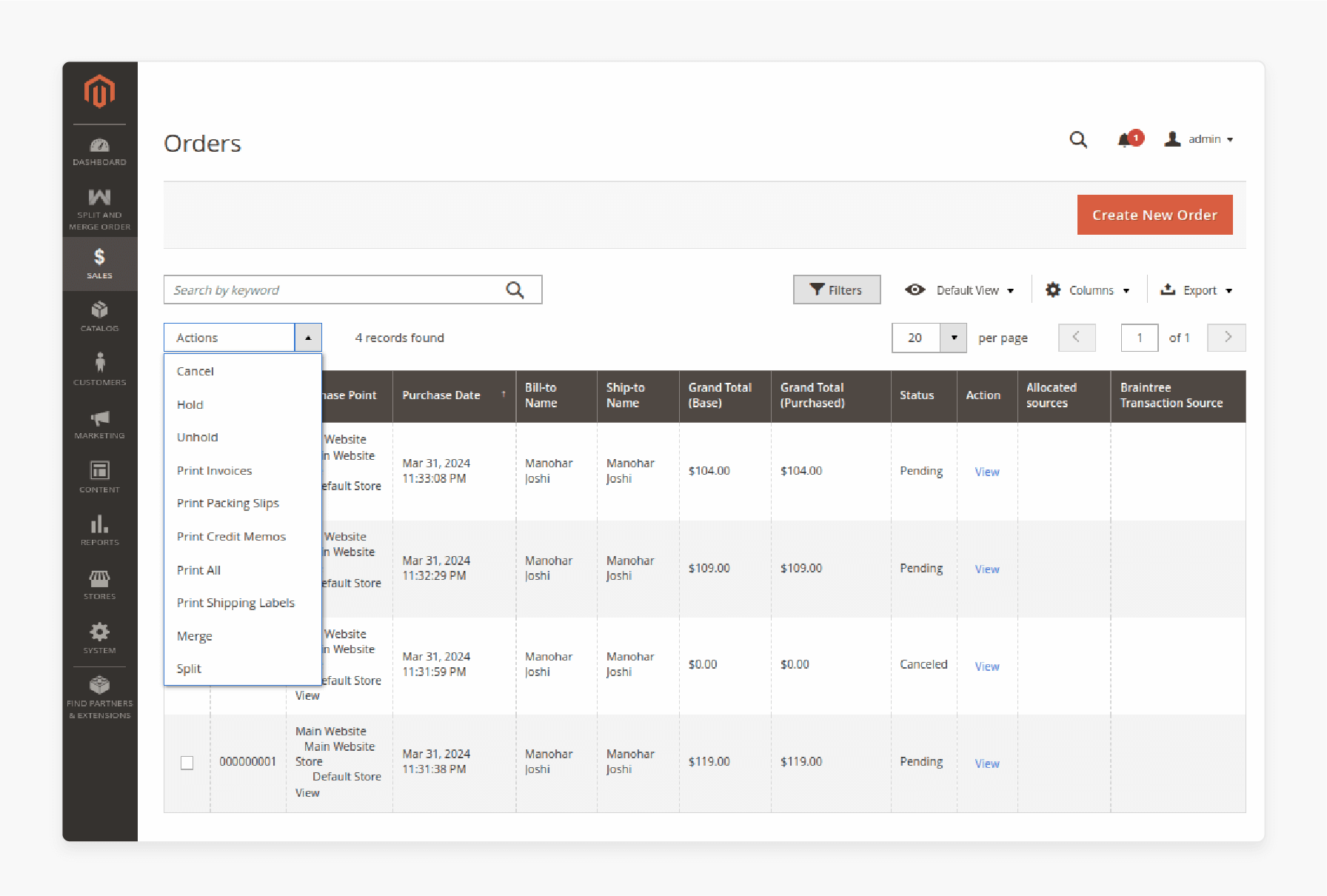Open the Reports sidebar menu
The width and height of the screenshot is (1327, 896).
pyautogui.click(x=99, y=530)
